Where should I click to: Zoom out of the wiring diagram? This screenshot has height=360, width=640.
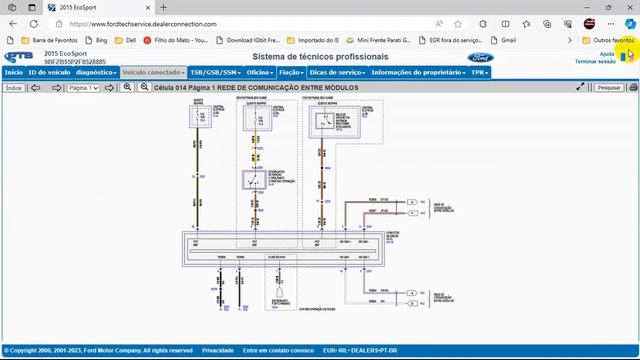(144, 87)
